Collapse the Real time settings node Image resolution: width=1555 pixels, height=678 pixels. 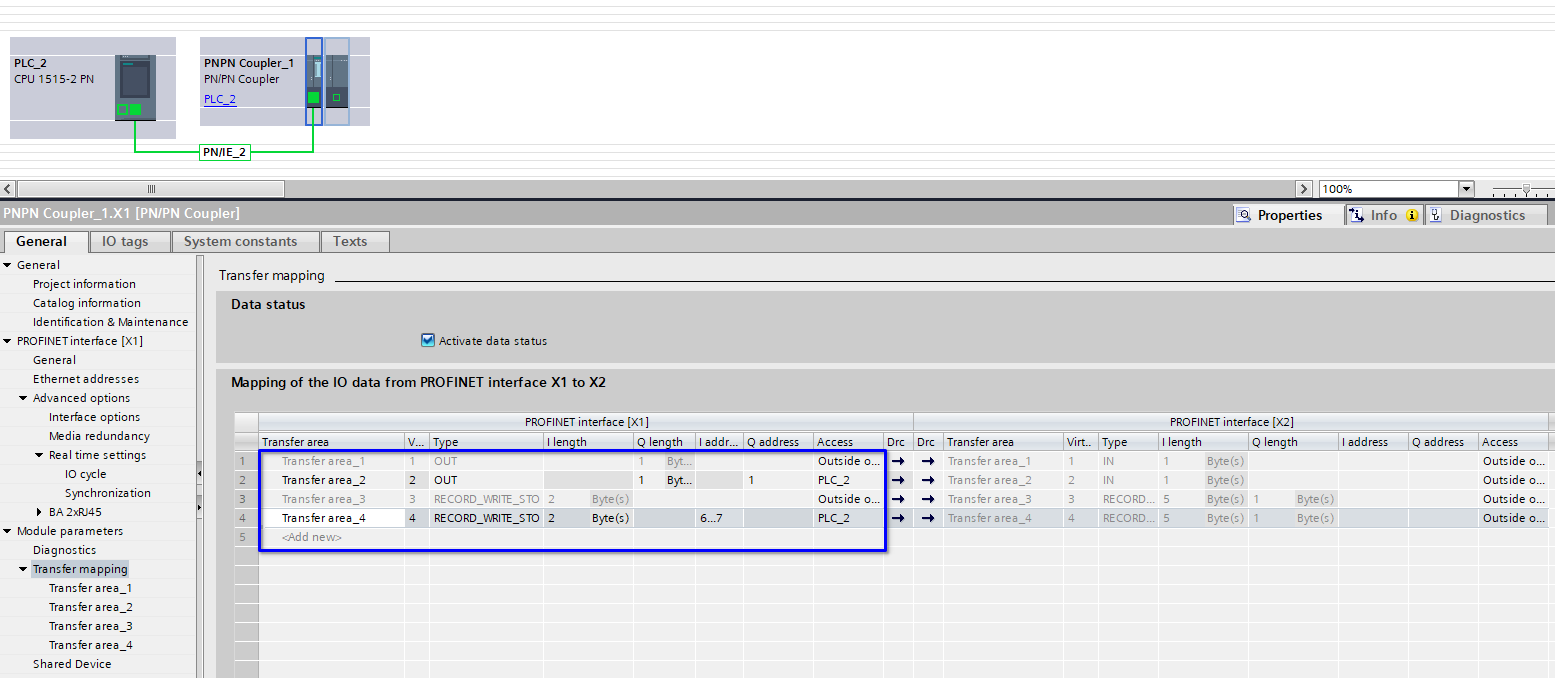click(39, 455)
